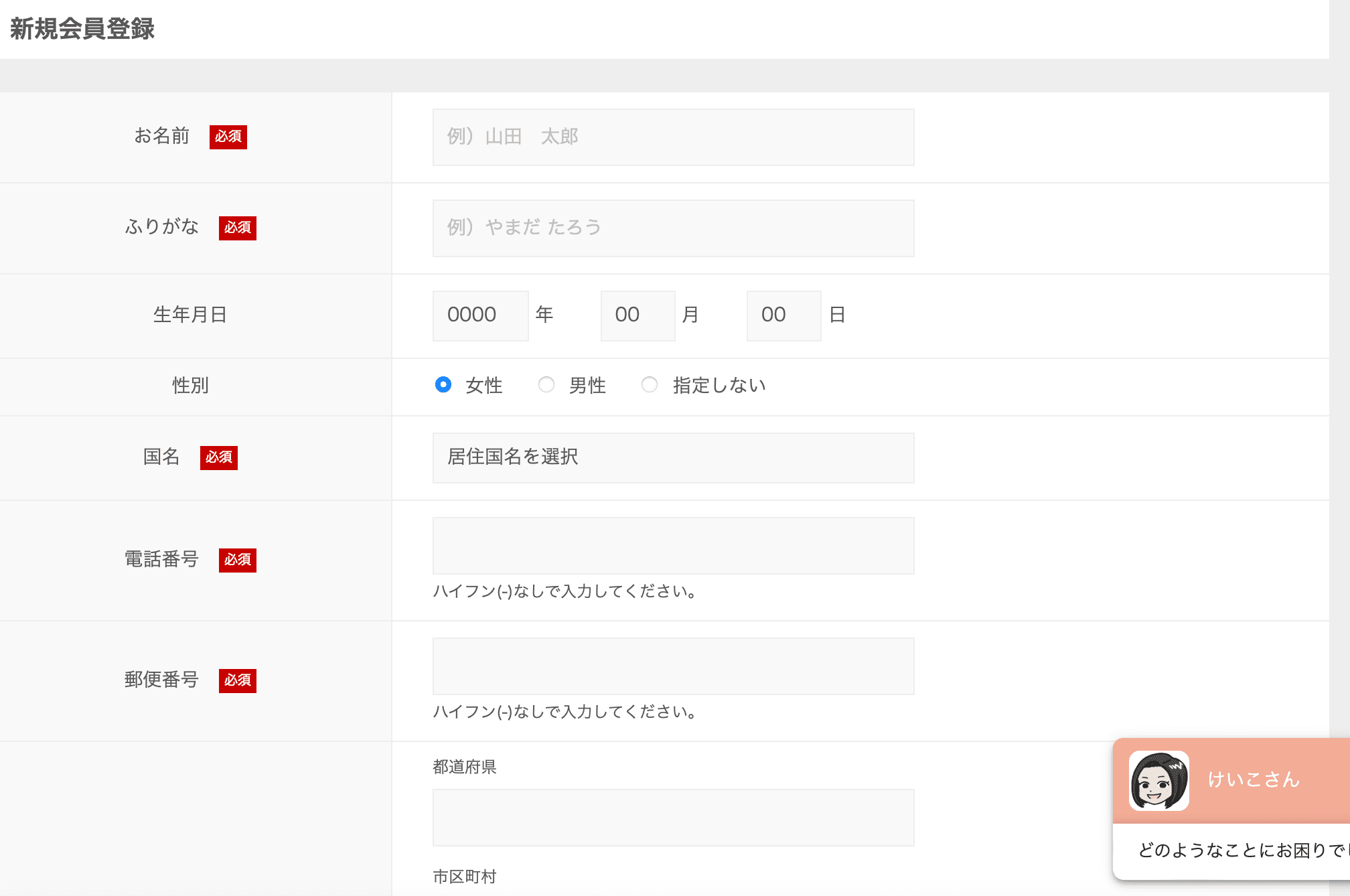This screenshot has height=896, width=1350.
Task: Focus the birth year 0000 field
Action: pyautogui.click(x=480, y=315)
